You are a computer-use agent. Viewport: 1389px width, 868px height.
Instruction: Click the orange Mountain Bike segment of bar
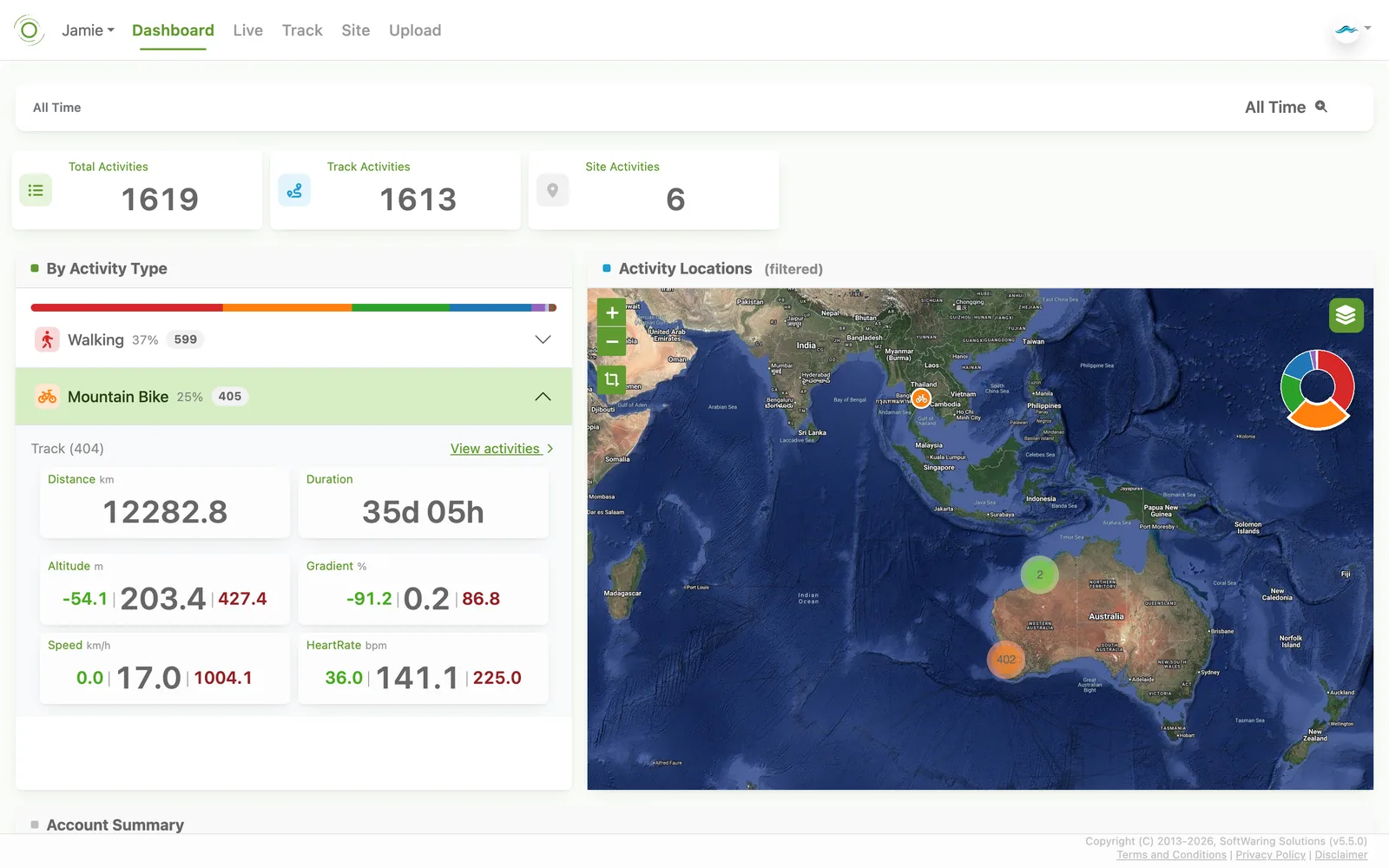tap(287, 307)
